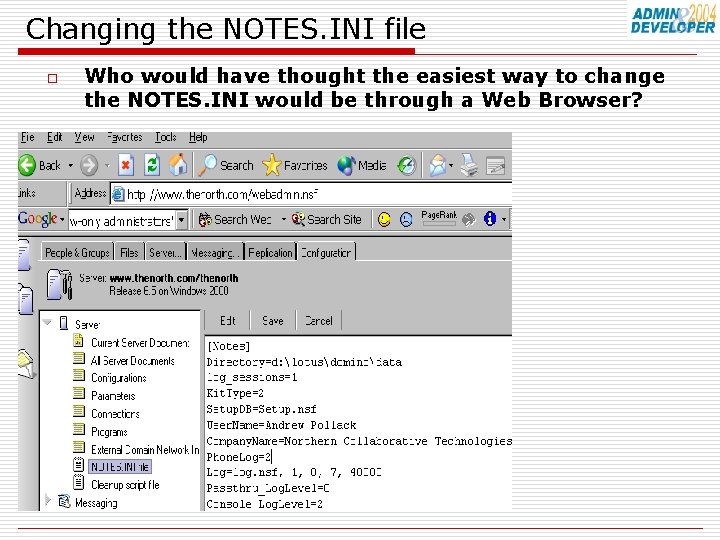Image resolution: width=720 pixels, height=540 pixels.
Task: Click the sad face vote icon
Action: 405,219
